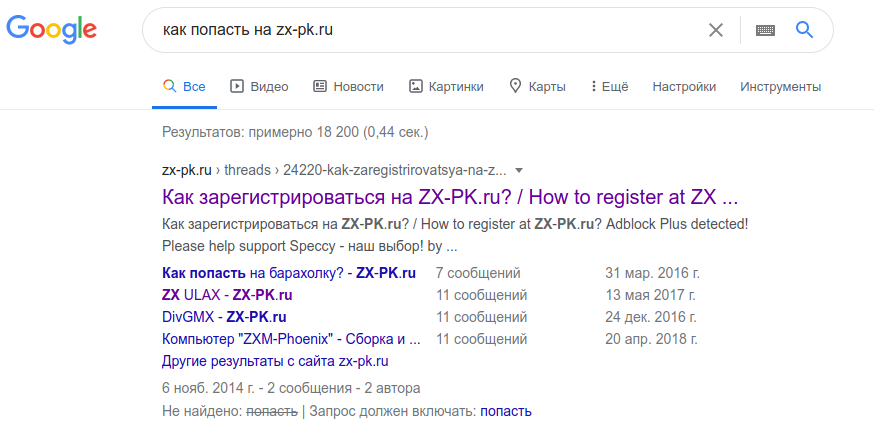Show other results from zx-pk.ru
This screenshot has height=428, width=874.
pos(275,361)
